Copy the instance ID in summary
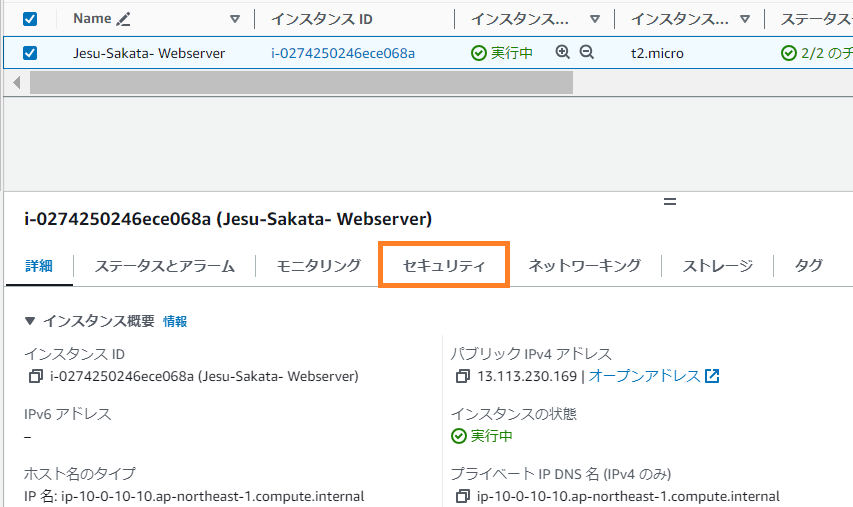This screenshot has height=507, width=853. pyautogui.click(x=35, y=376)
